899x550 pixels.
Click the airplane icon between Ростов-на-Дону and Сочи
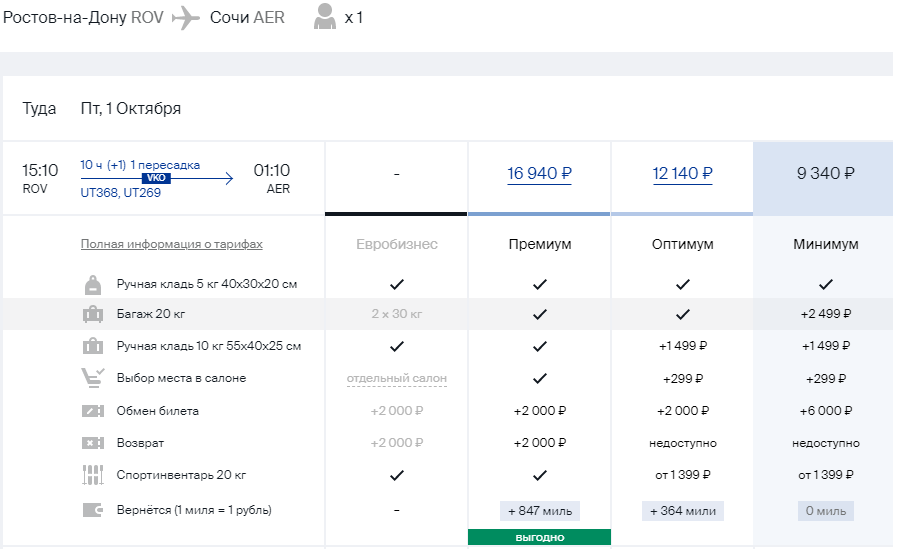pyautogui.click(x=185, y=18)
